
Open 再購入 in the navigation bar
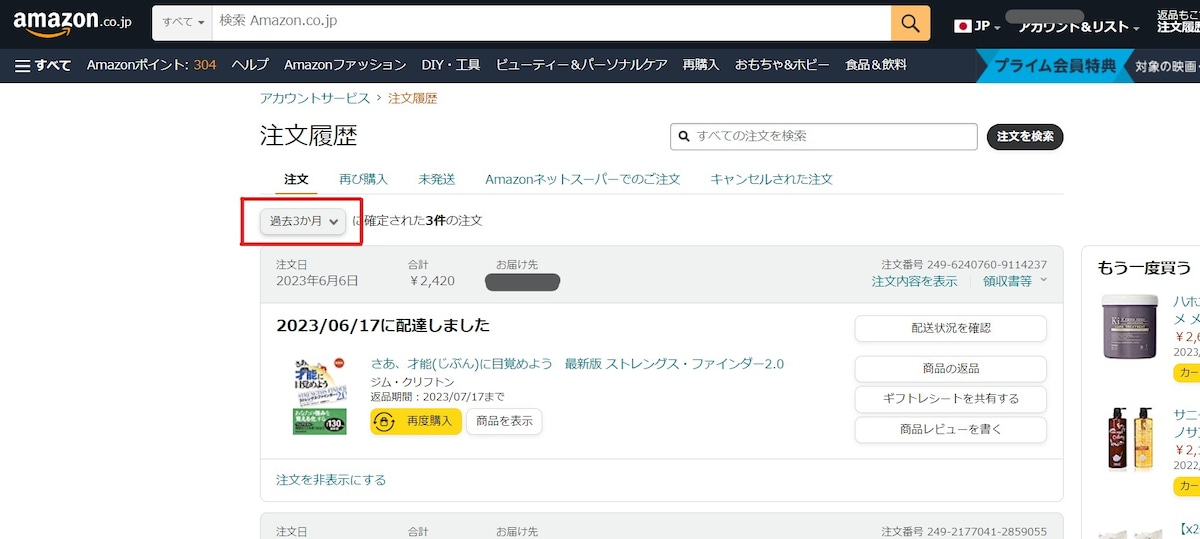701,65
